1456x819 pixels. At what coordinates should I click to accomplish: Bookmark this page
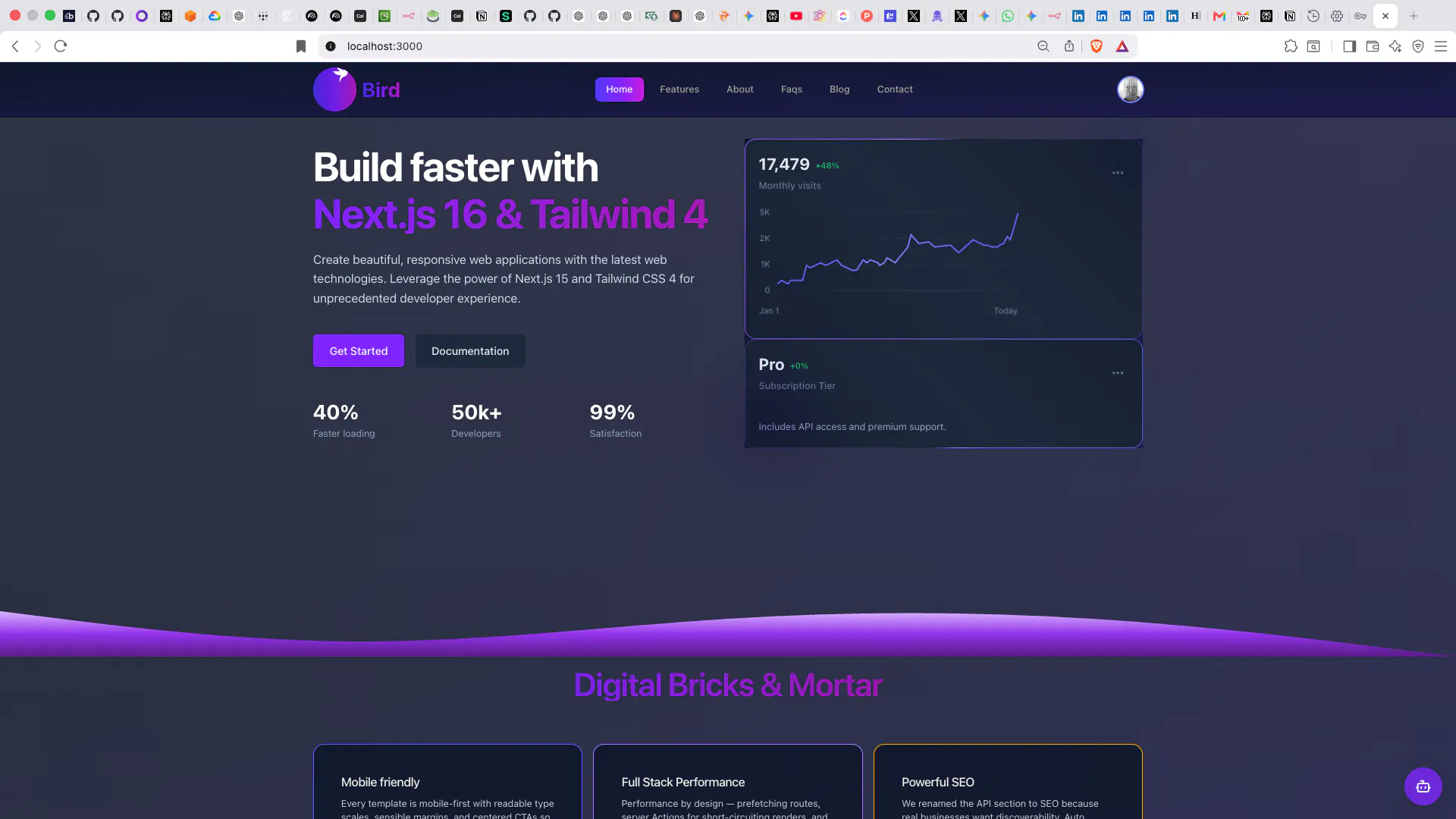[x=301, y=46]
